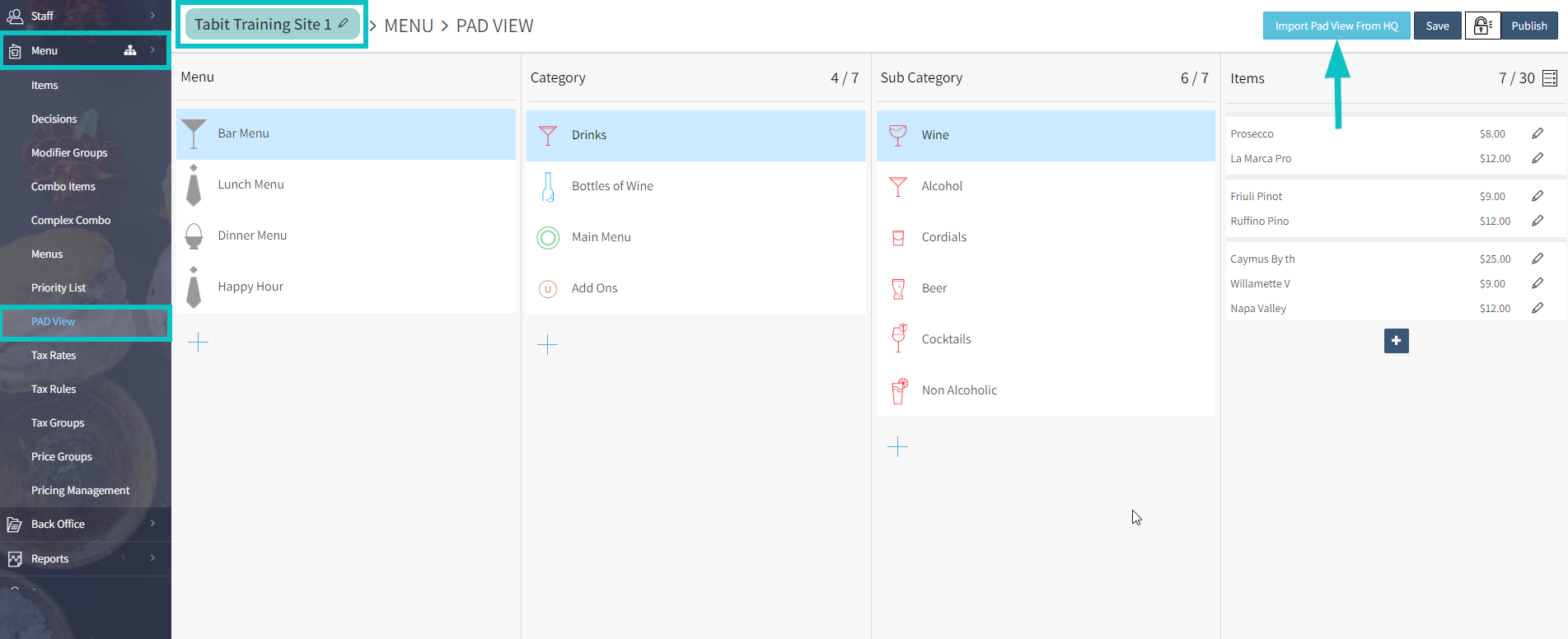Image resolution: width=1568 pixels, height=639 pixels.
Task: Click the Bottles of Wine bottle icon
Action: click(548, 187)
